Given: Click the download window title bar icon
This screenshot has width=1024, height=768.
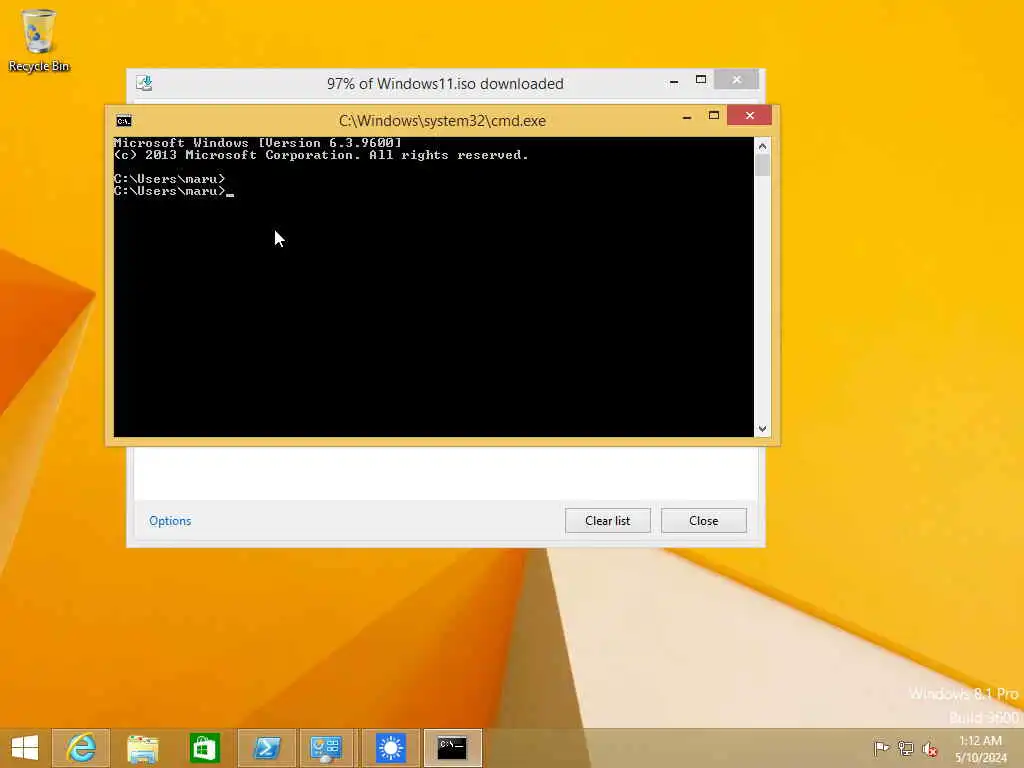Looking at the screenshot, I should tap(144, 83).
